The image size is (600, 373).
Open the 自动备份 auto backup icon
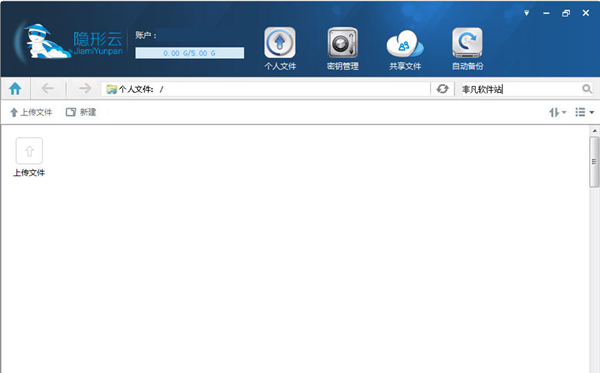point(467,49)
